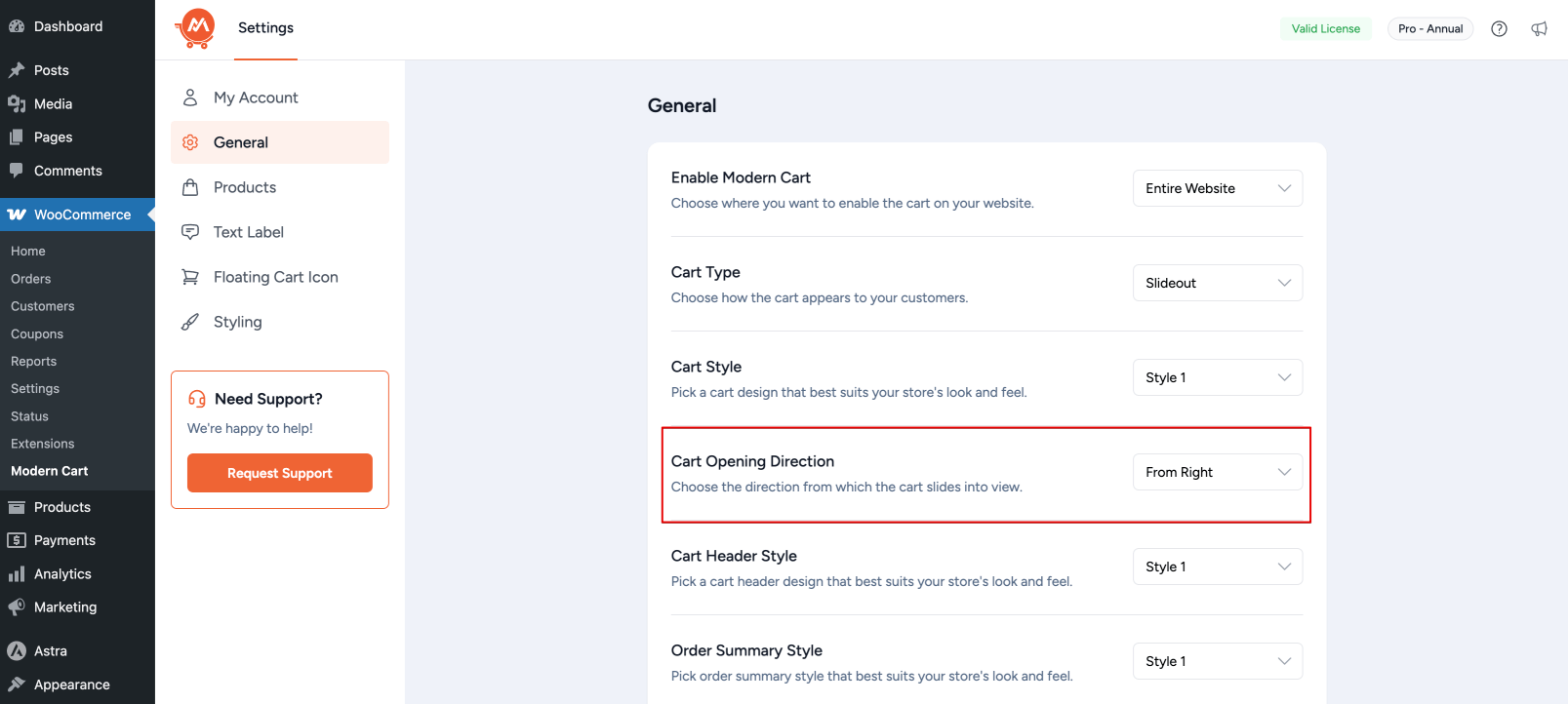The height and width of the screenshot is (704, 1568).
Task: Open the Enable Modern Cart dropdown
Action: pyautogui.click(x=1217, y=188)
